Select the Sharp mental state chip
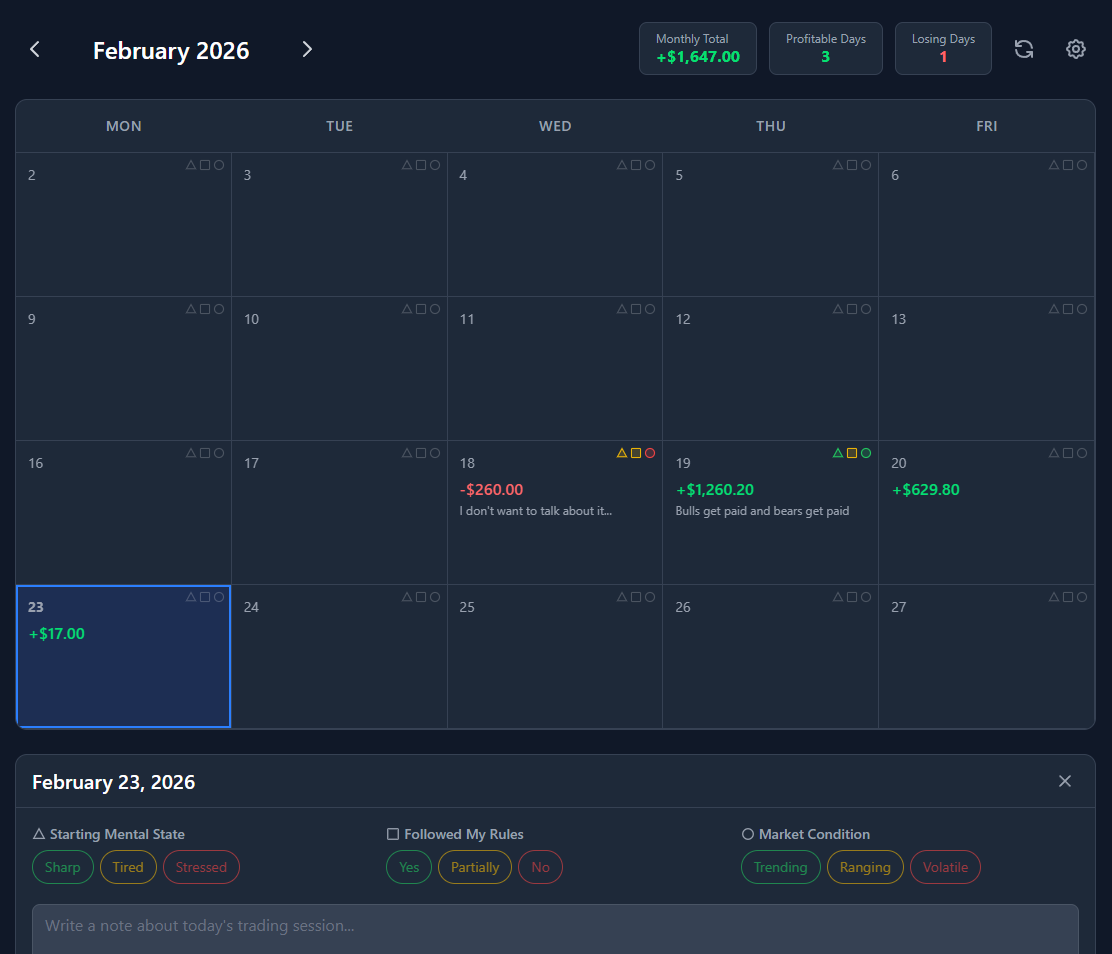This screenshot has height=954, width=1112. pos(62,867)
